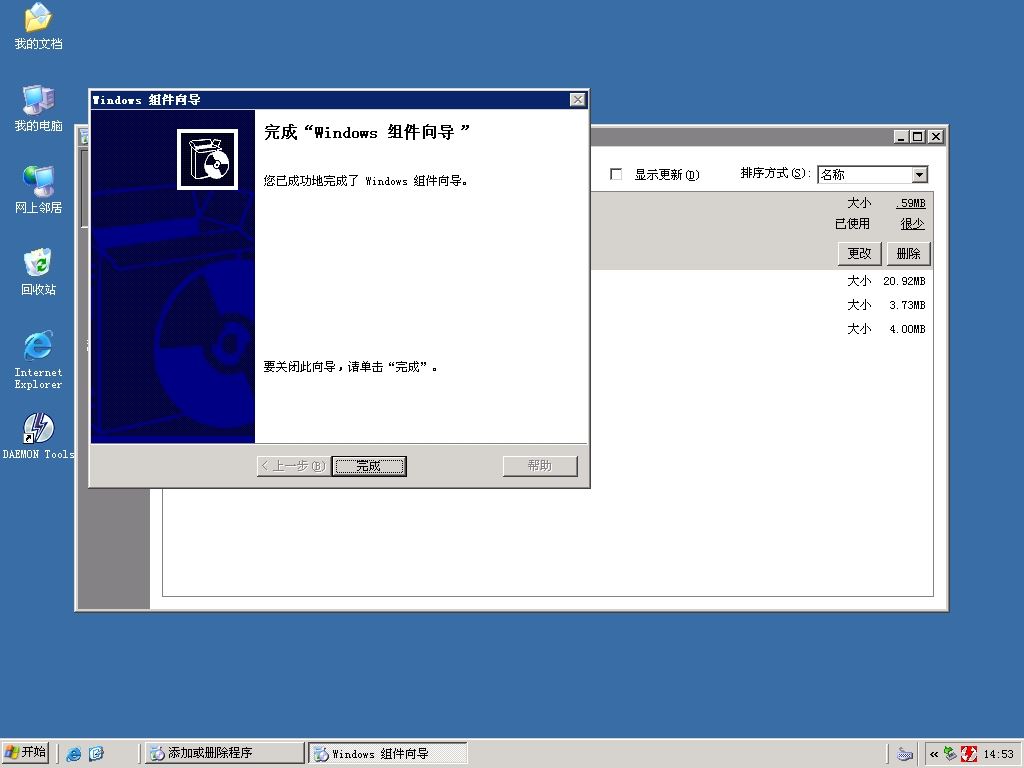Click the green network tray icon
This screenshot has height=768, width=1024.
pyautogui.click(x=950, y=754)
